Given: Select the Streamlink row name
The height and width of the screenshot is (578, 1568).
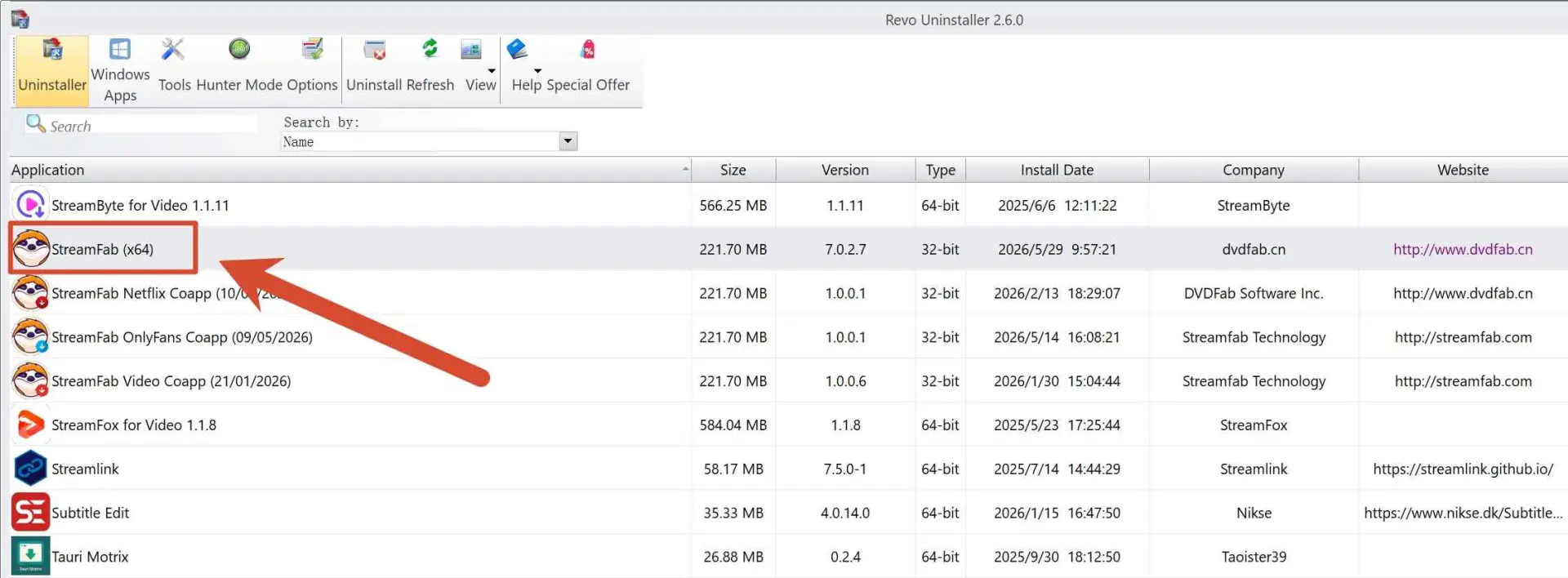Looking at the screenshot, I should coord(85,469).
